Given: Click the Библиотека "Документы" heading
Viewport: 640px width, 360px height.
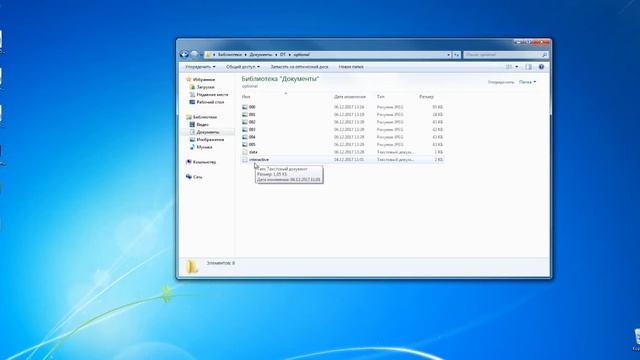Looking at the screenshot, I should pos(280,79).
